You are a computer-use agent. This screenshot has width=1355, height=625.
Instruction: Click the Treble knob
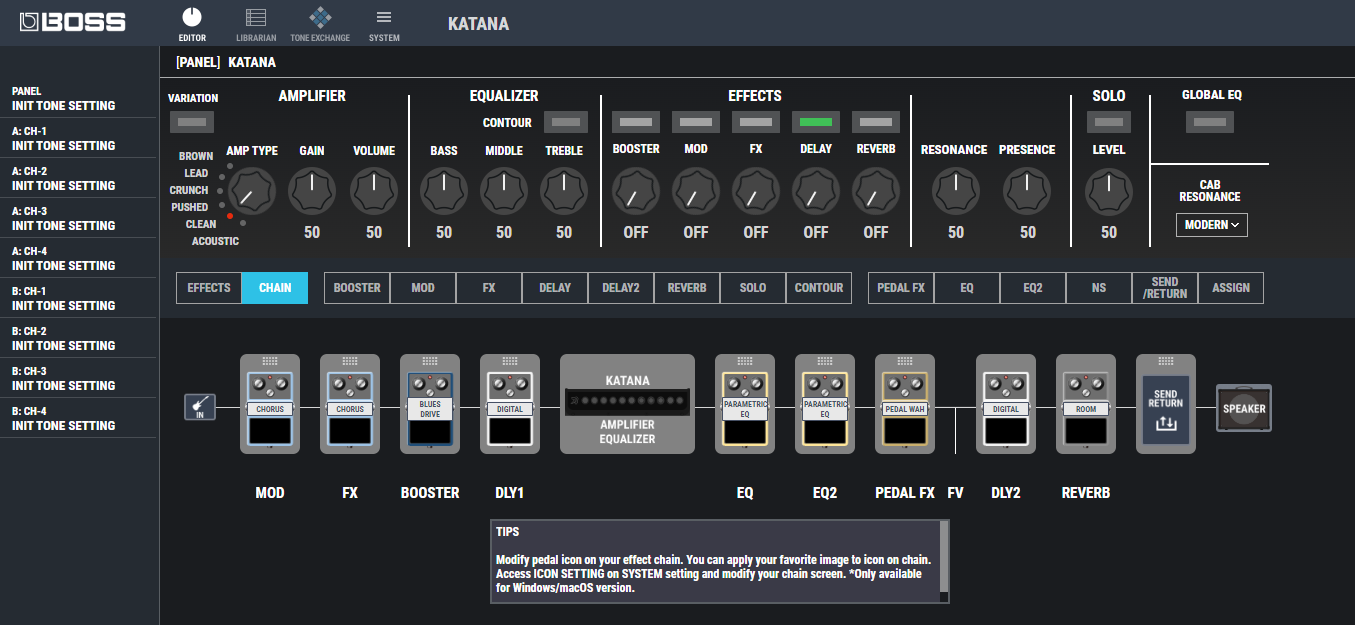click(x=564, y=190)
